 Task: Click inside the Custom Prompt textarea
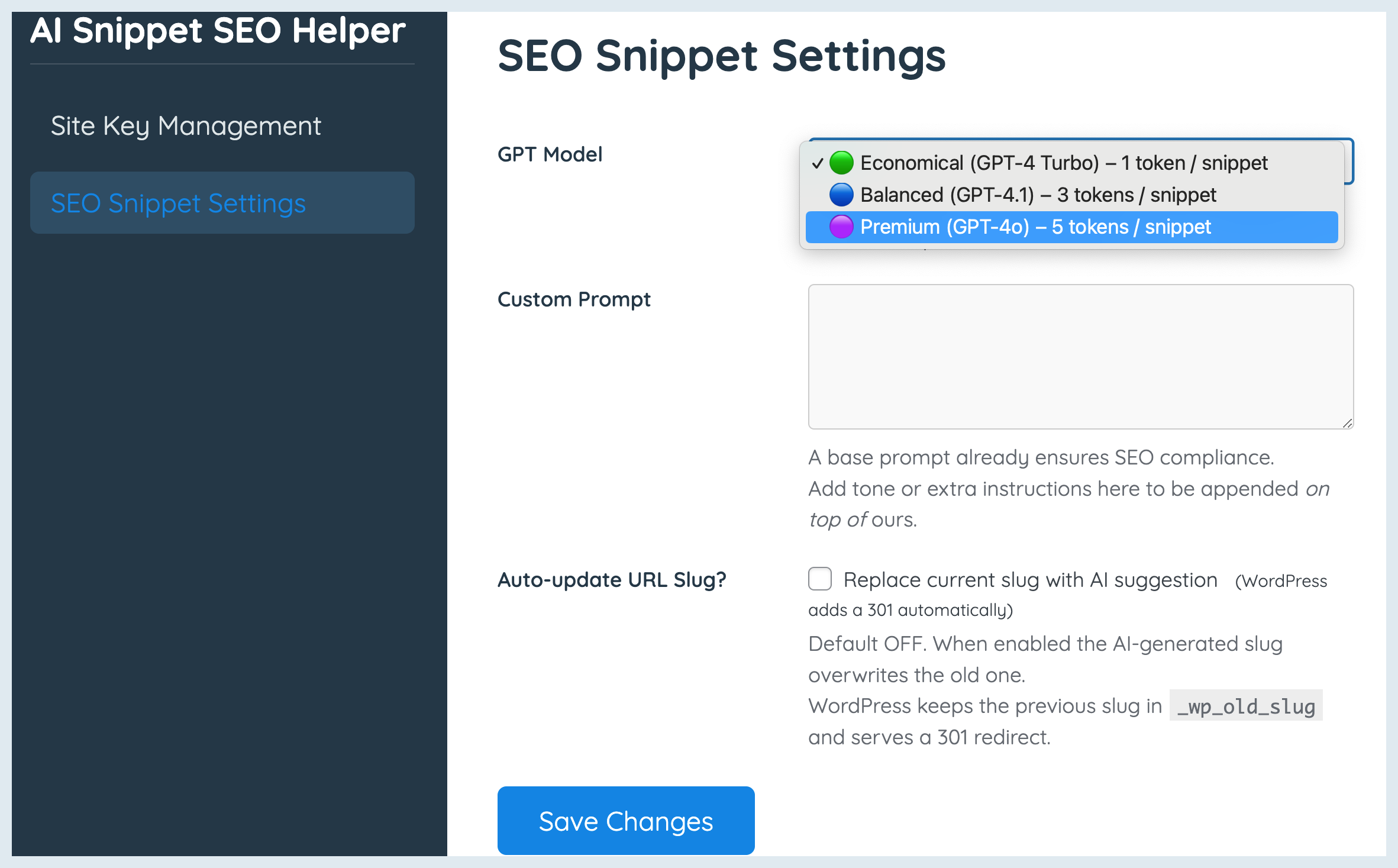tap(1080, 356)
